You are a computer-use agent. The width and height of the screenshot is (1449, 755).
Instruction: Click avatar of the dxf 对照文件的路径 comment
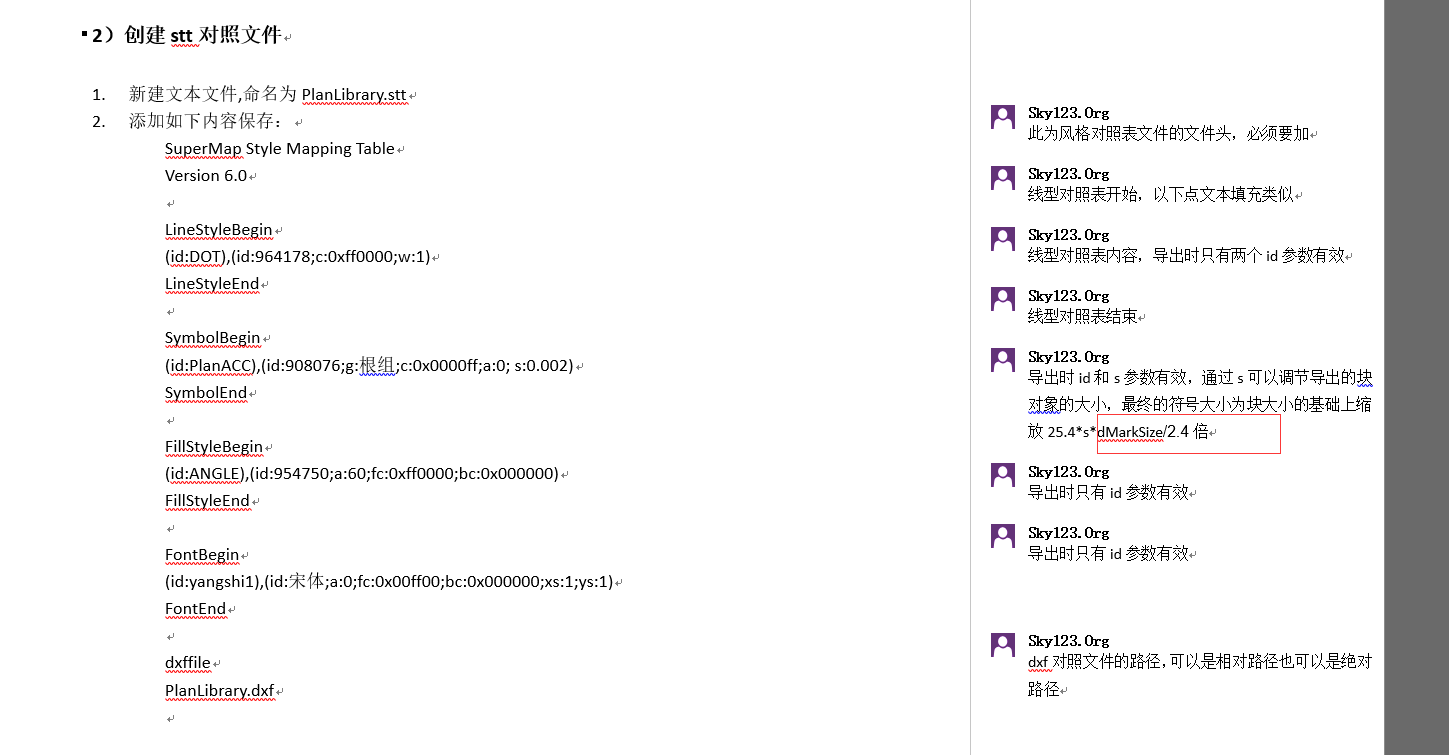coord(1003,645)
